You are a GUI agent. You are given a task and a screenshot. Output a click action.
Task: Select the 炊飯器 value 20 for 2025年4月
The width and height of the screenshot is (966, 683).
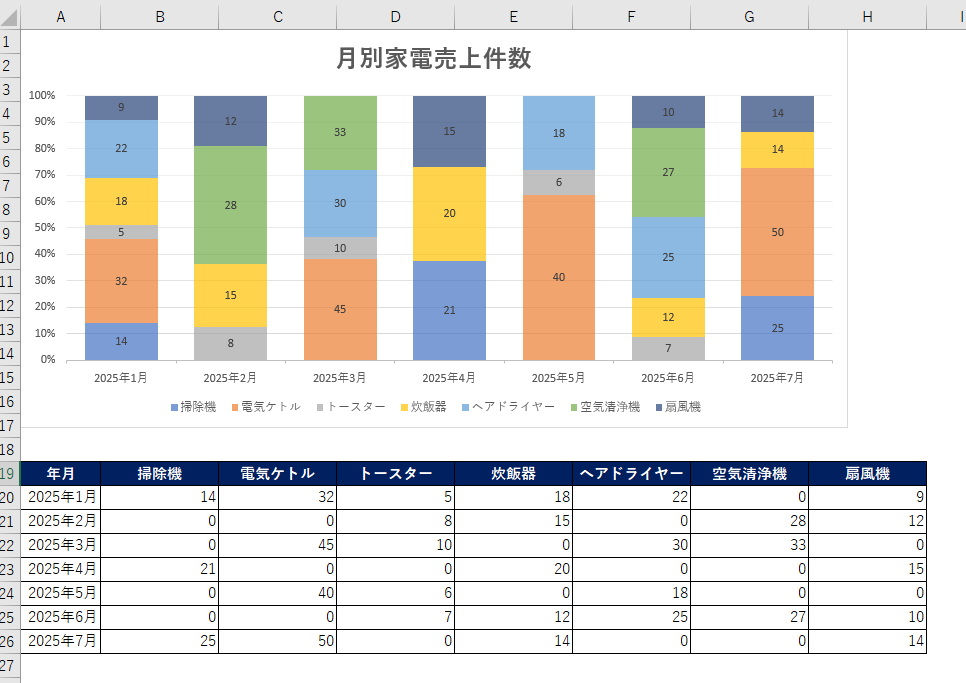point(513,569)
